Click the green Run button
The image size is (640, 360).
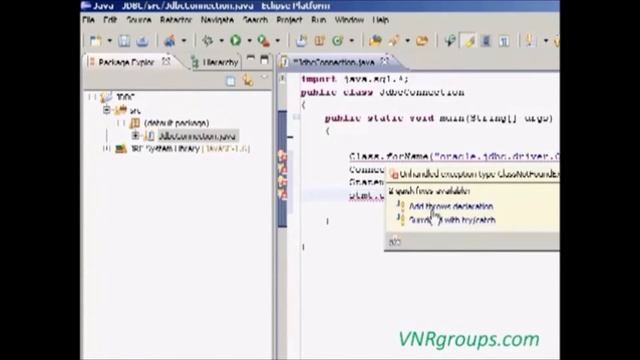236,41
